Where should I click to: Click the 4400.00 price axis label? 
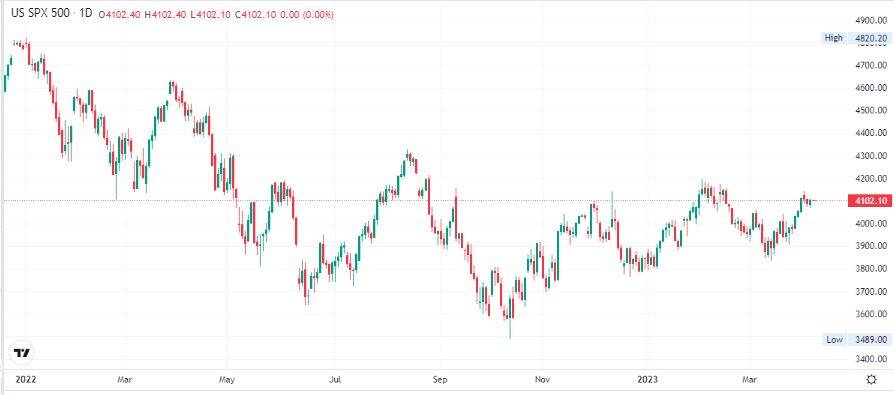pyautogui.click(x=871, y=133)
